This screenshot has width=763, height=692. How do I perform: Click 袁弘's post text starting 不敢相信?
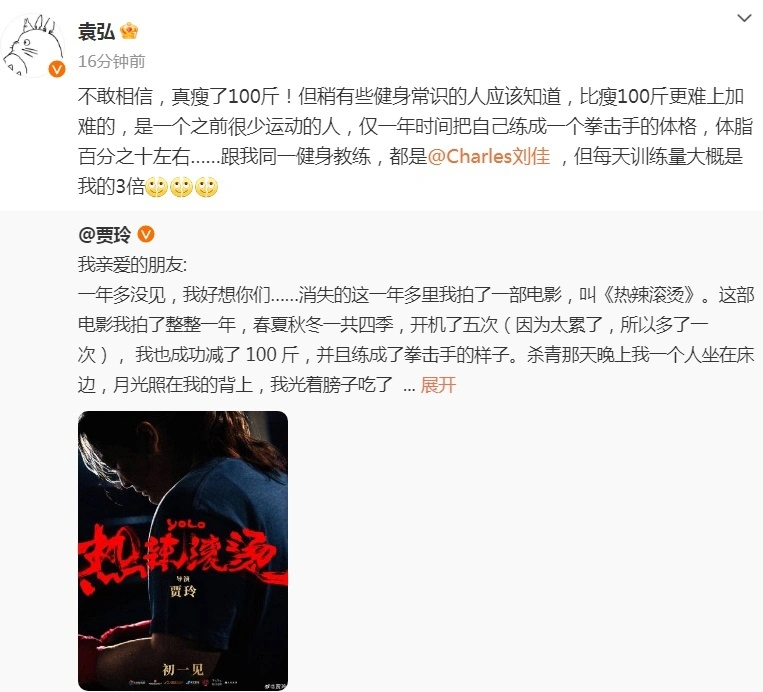[416, 142]
